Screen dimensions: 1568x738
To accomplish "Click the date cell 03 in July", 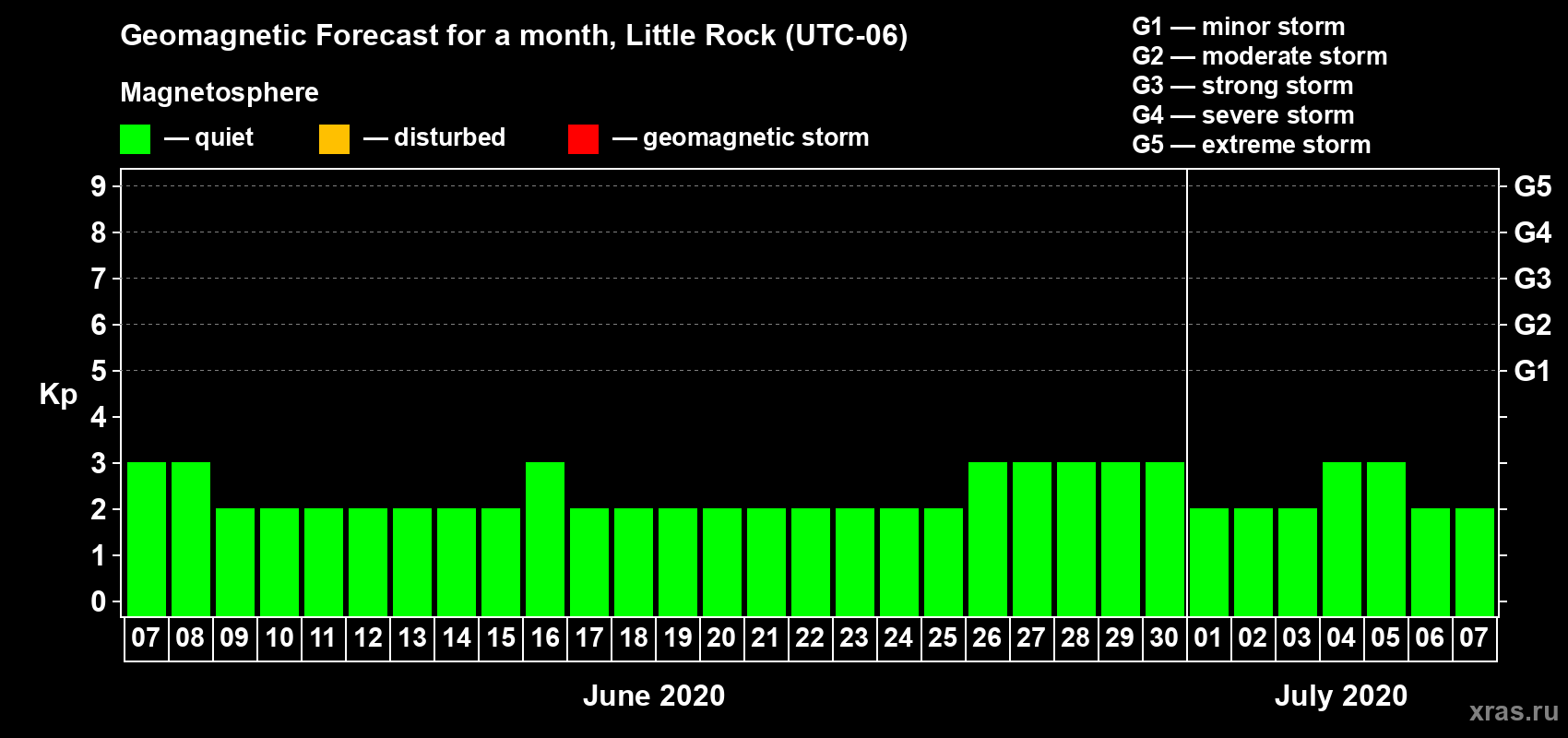I will click(x=1298, y=638).
